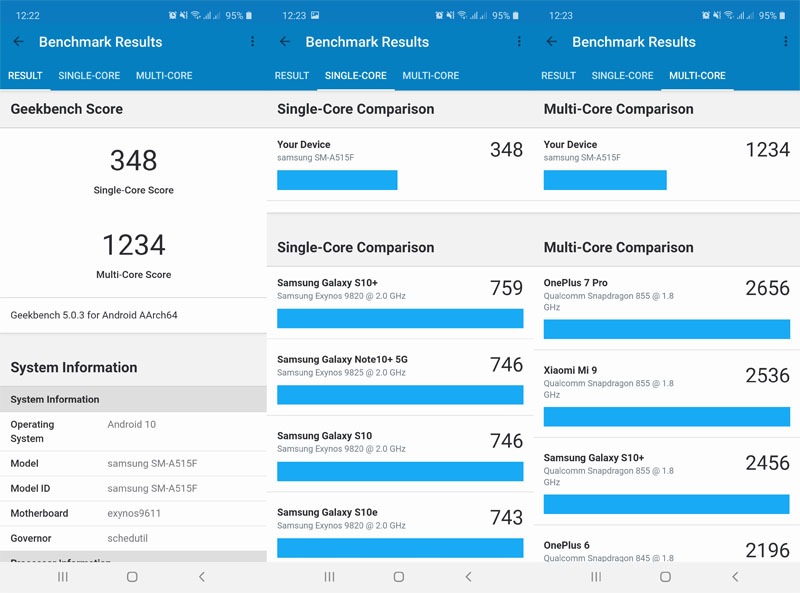Tap home button icon below System Information
This screenshot has height=593, width=800.
click(x=132, y=577)
